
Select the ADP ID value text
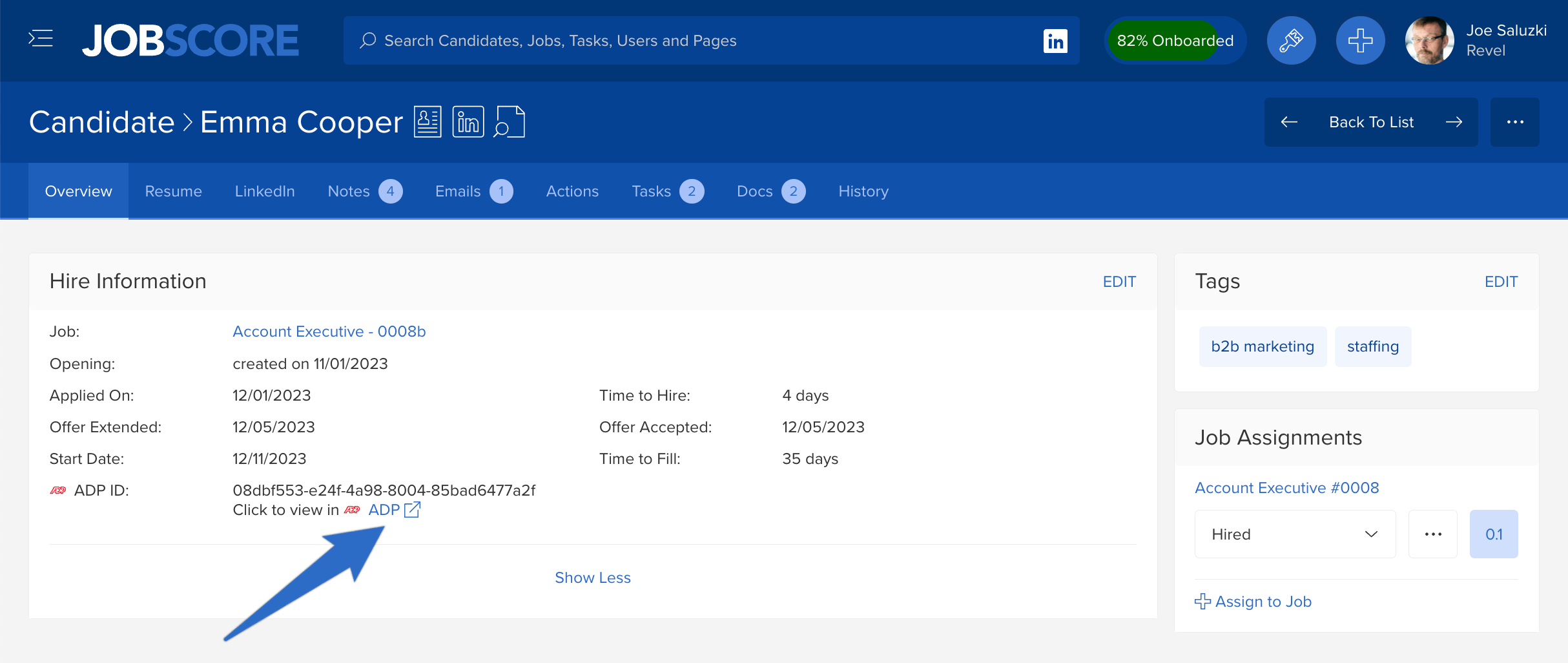(x=384, y=490)
